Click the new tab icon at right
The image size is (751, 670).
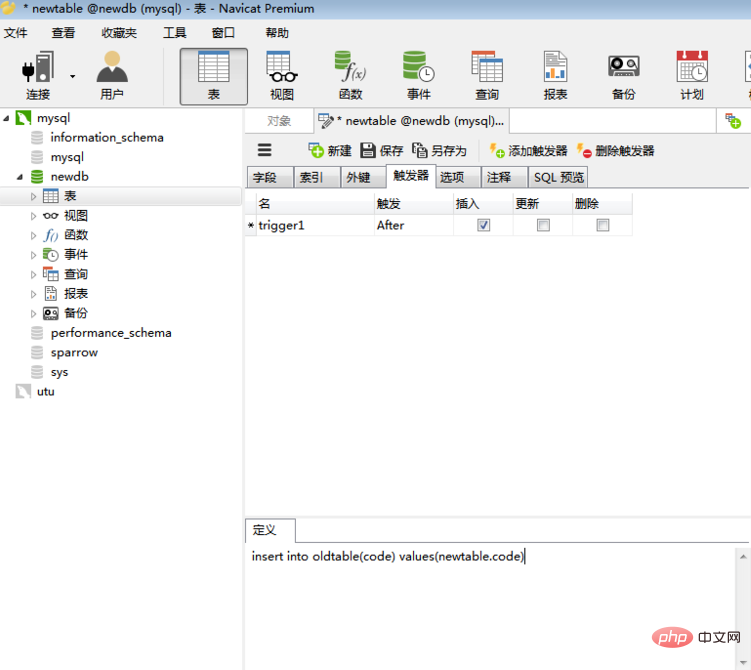coord(733,121)
